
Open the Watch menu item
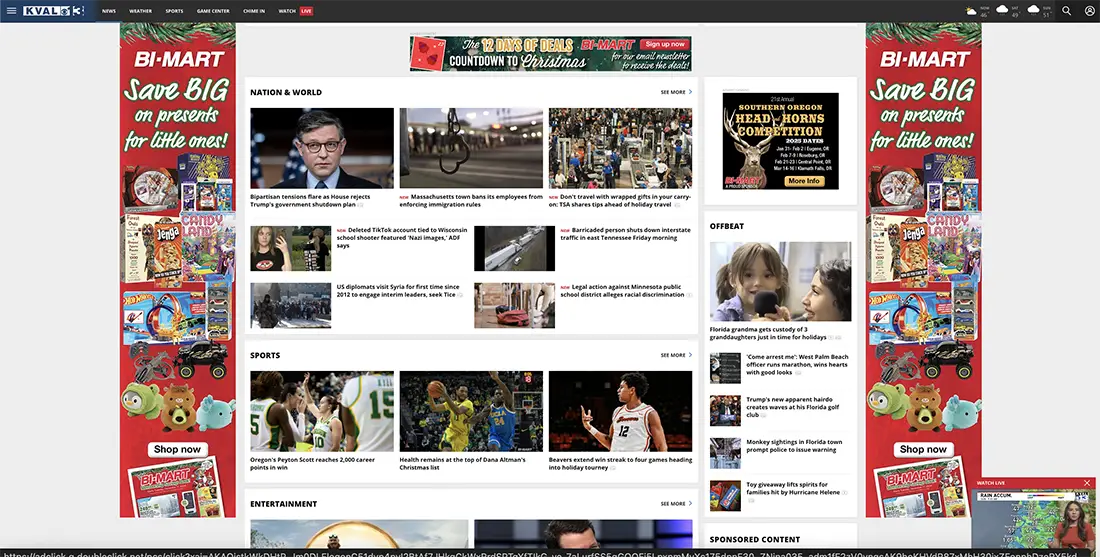[287, 11]
